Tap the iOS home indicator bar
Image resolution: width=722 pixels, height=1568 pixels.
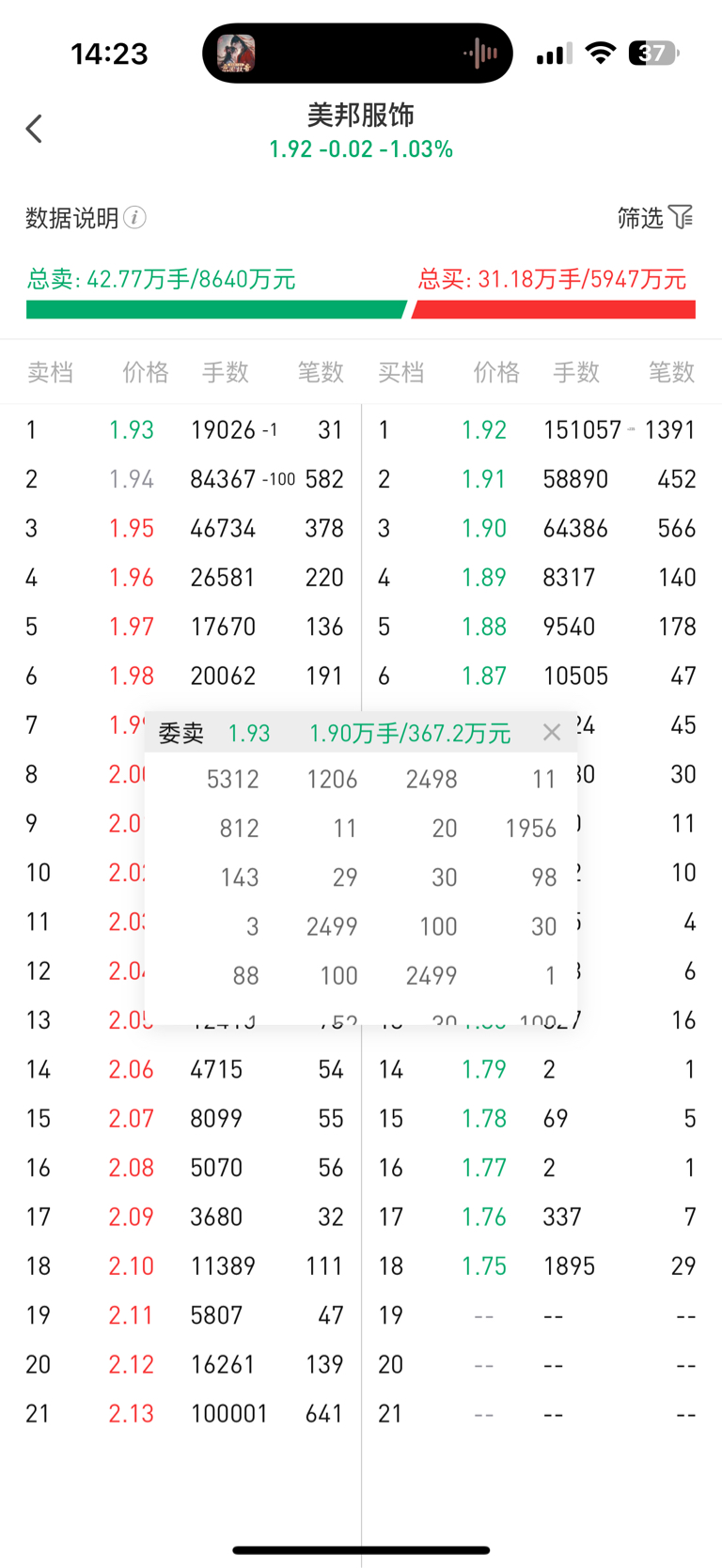[x=361, y=1550]
